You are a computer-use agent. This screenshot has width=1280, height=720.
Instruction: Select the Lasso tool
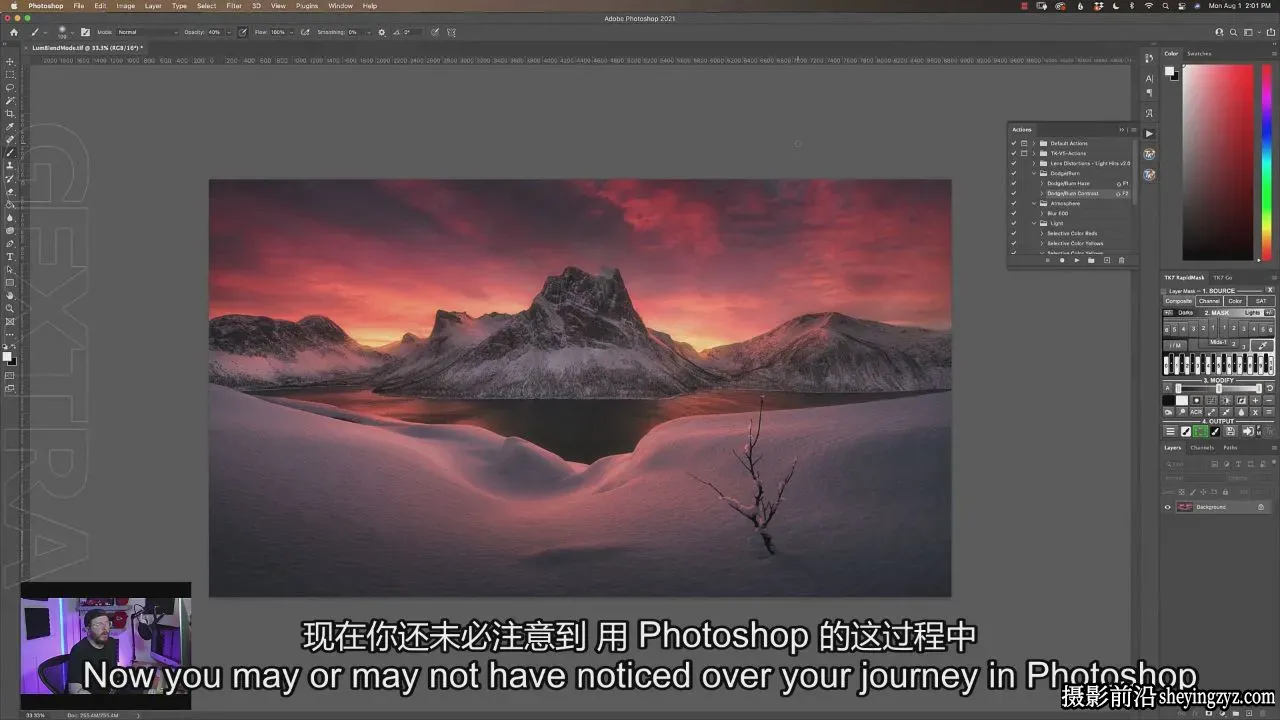(10, 88)
